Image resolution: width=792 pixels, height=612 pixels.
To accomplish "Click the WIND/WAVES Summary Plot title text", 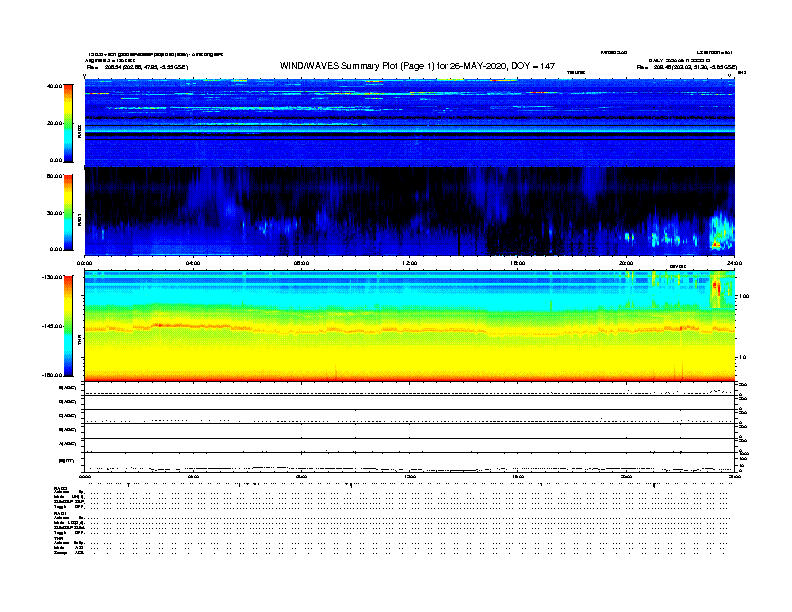I will pyautogui.click(x=417, y=66).
